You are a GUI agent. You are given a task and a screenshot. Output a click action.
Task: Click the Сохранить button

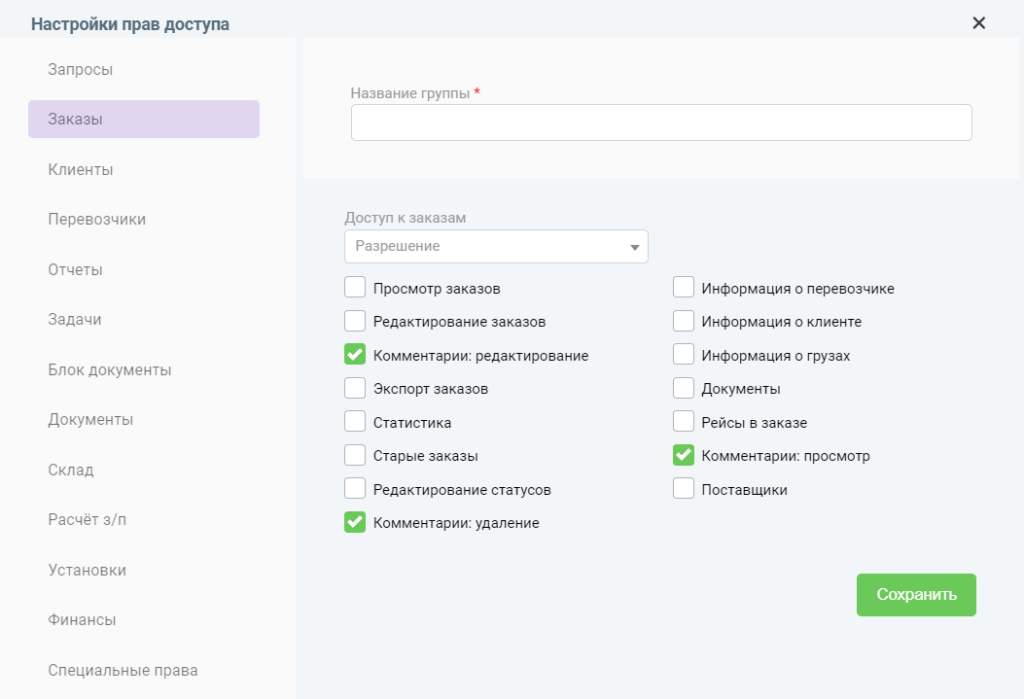[916, 594]
